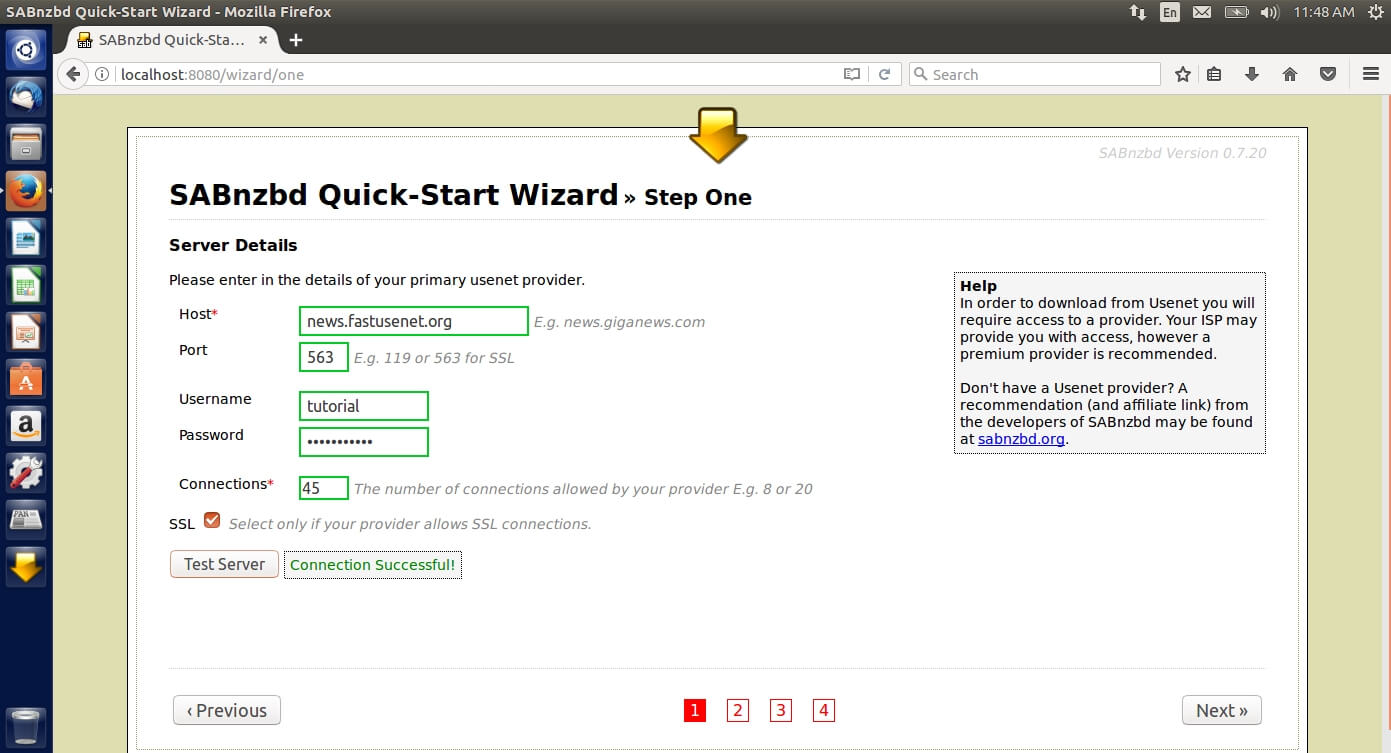Click the Test Server button

[224, 564]
